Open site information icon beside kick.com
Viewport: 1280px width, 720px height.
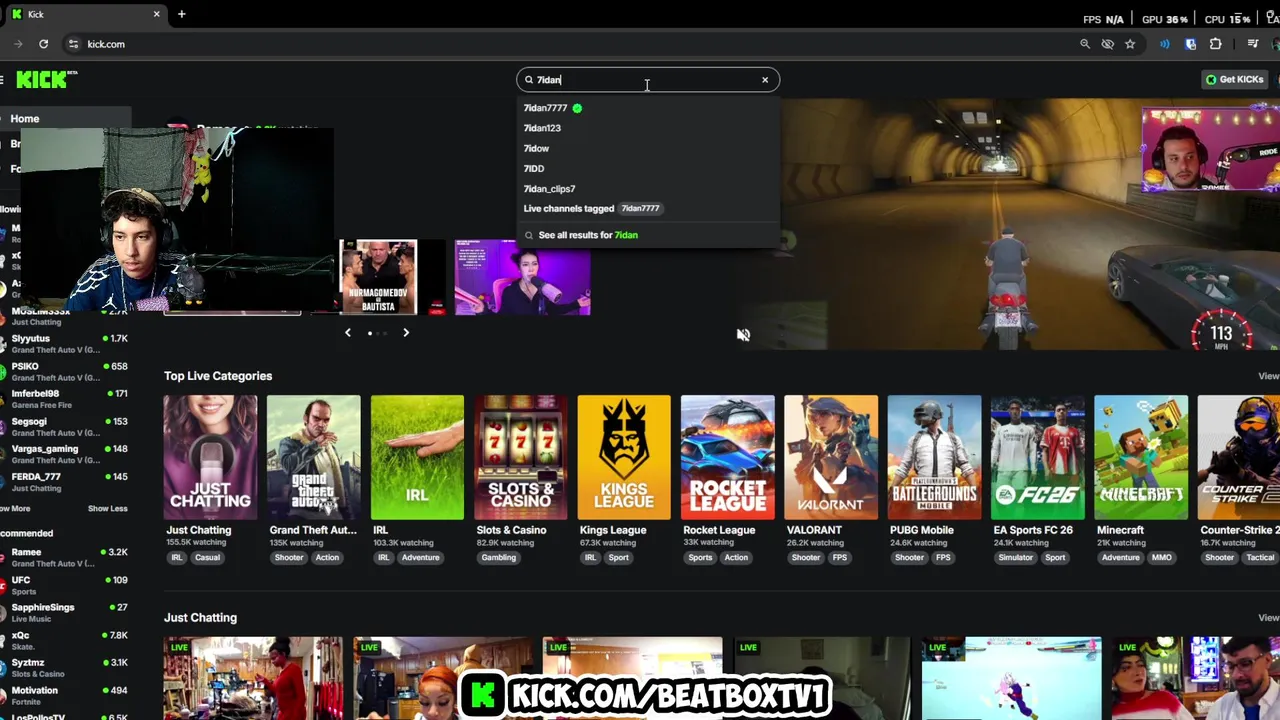click(x=73, y=44)
